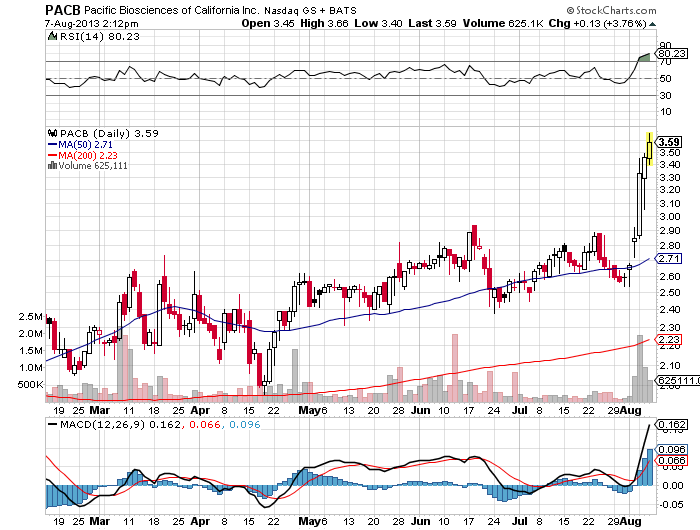The height and width of the screenshot is (530, 700).
Task: Click the date stamp 7-Aug-2013 2:12pm
Action: tap(92, 24)
